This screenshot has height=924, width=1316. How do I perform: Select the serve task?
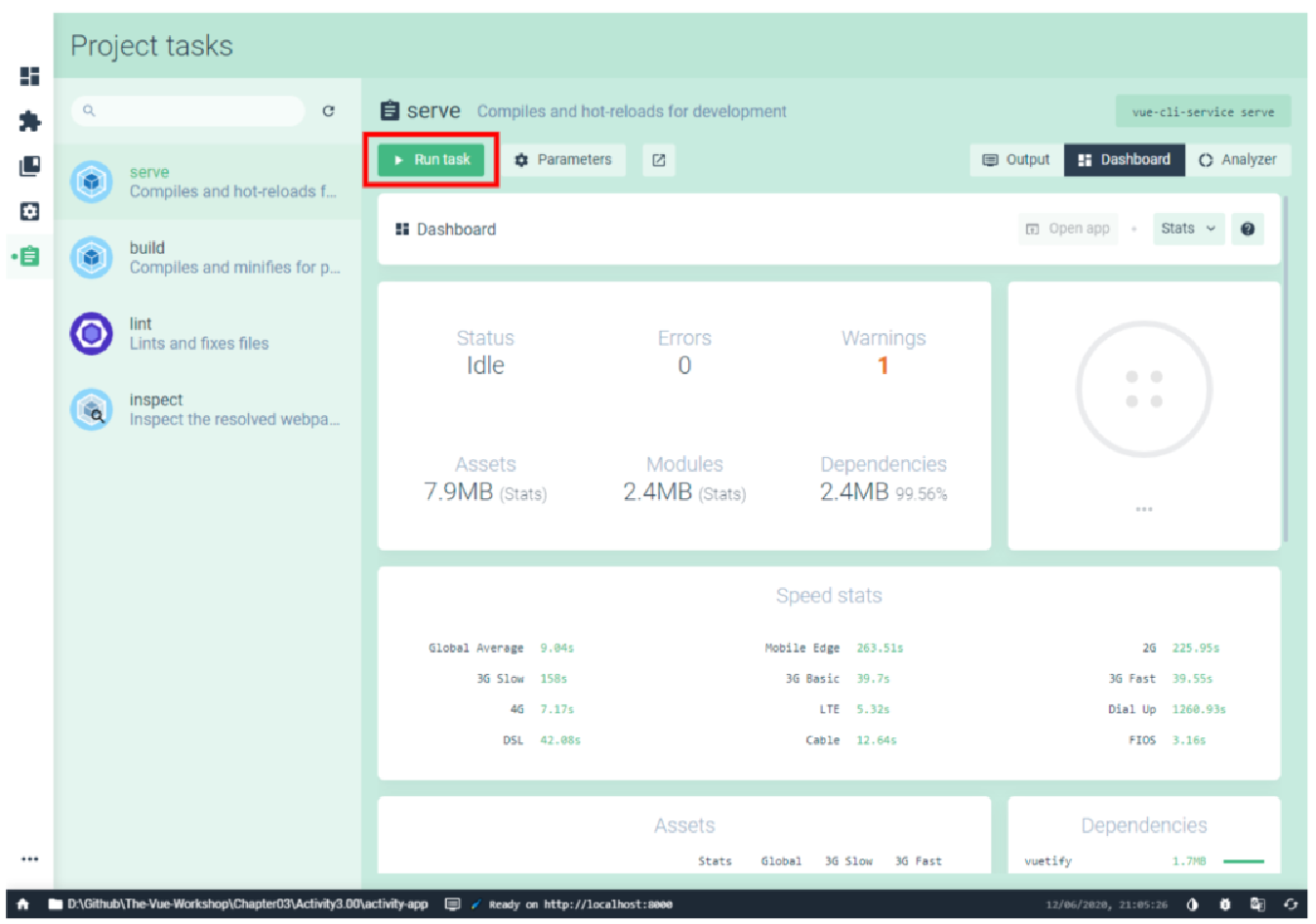pos(207,182)
